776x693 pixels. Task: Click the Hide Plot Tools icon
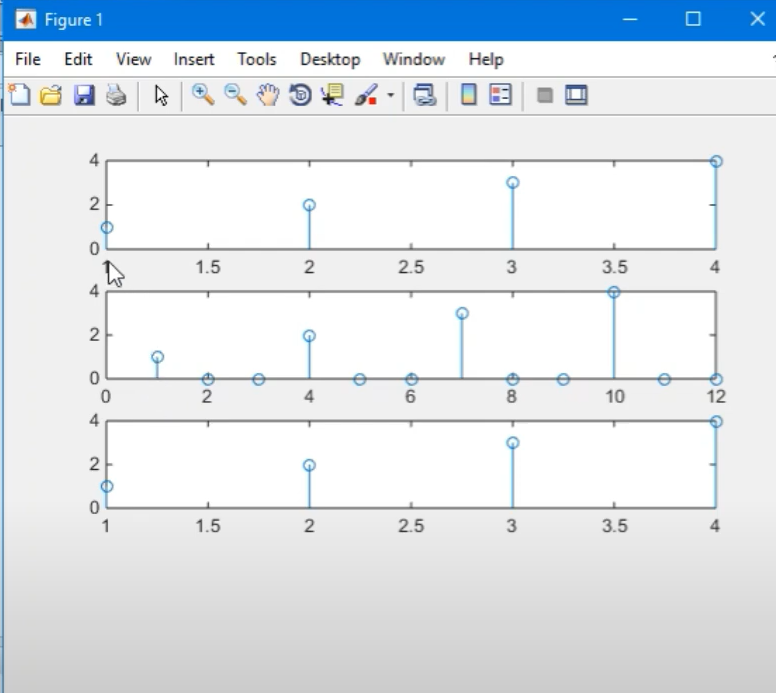point(545,95)
